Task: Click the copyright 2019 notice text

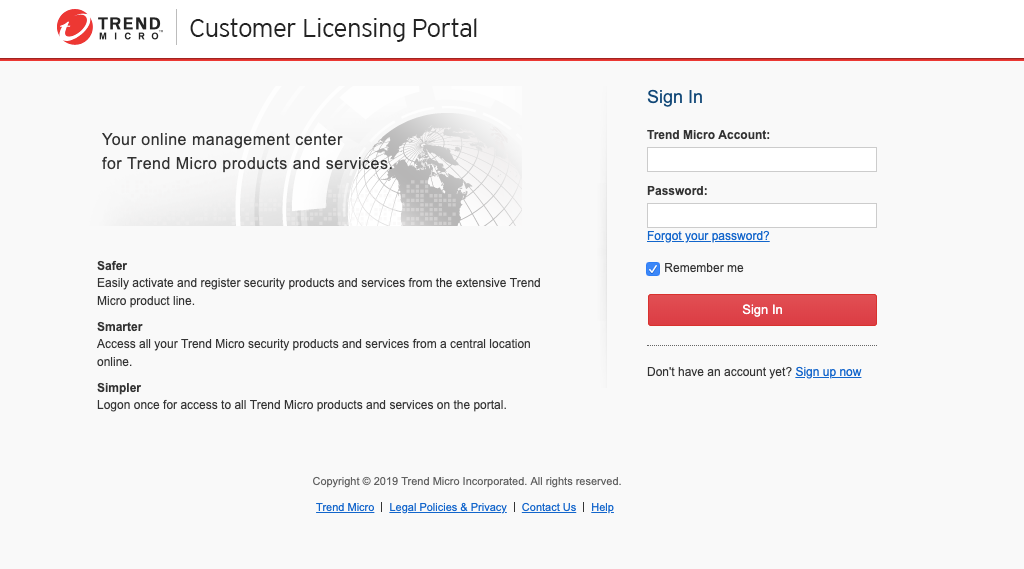Action: (466, 481)
